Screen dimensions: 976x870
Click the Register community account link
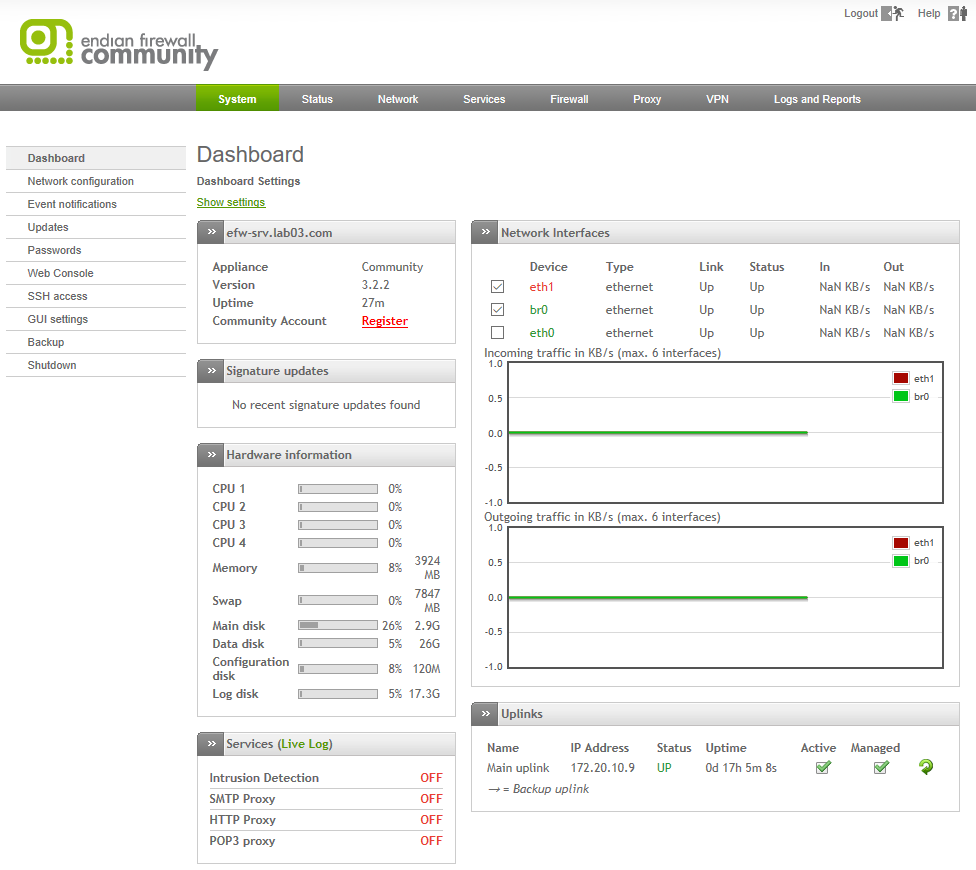point(385,321)
